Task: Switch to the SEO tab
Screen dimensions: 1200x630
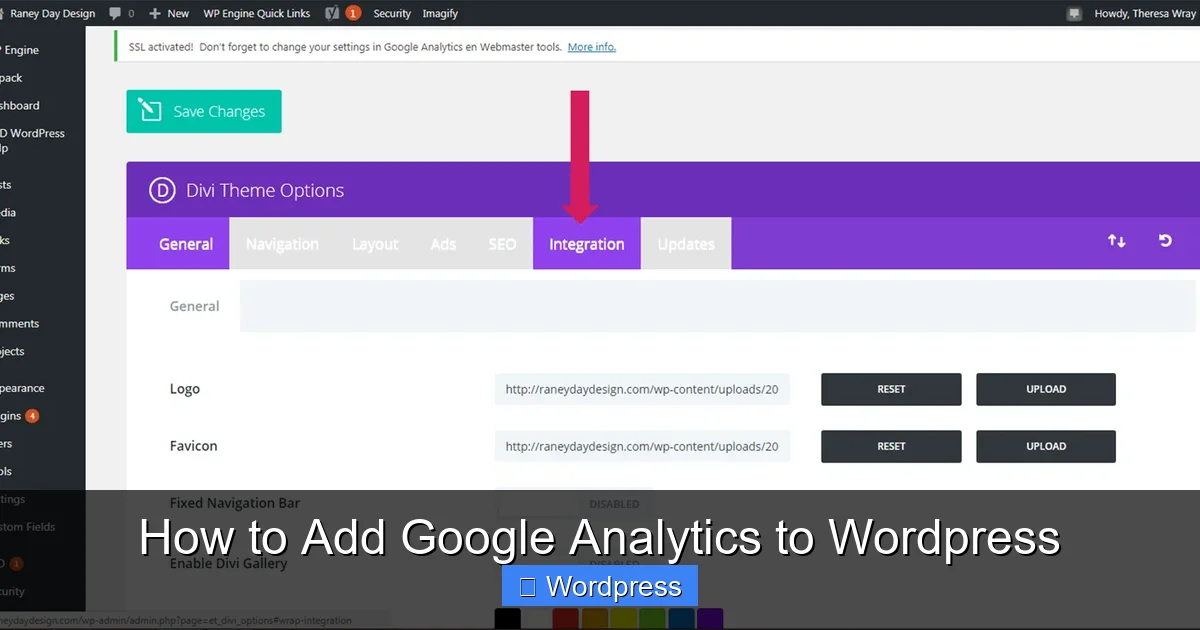Action: pos(502,243)
